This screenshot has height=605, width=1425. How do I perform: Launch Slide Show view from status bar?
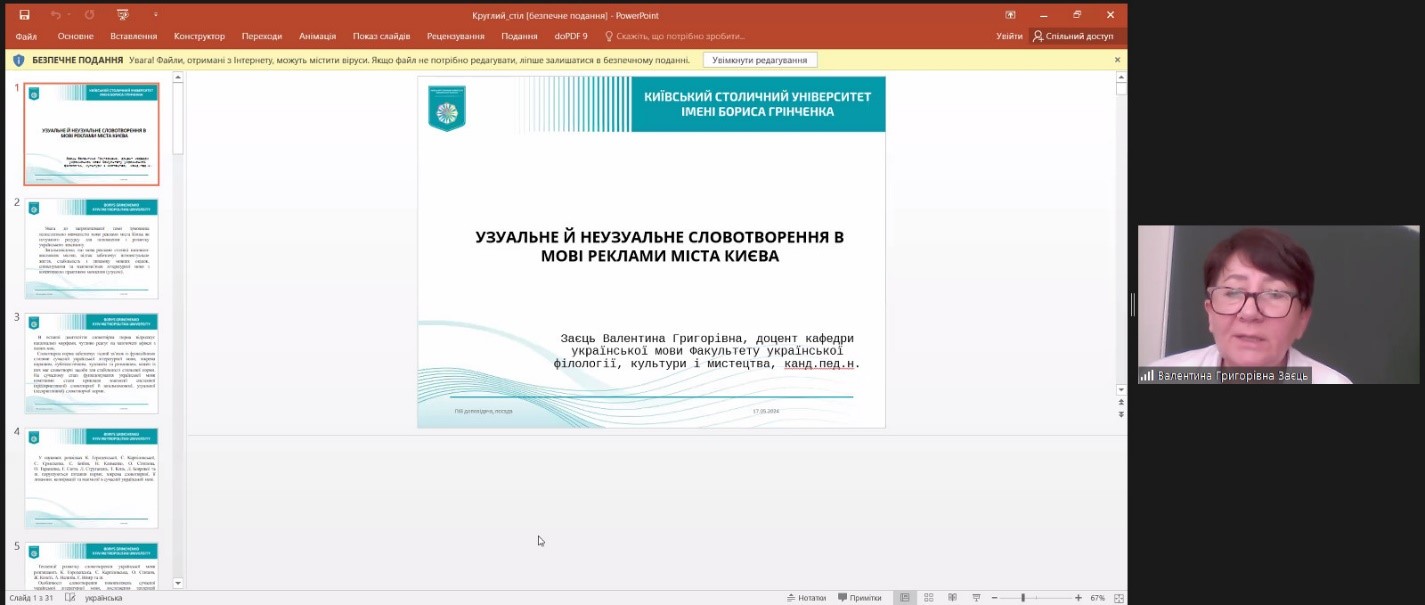click(x=977, y=597)
